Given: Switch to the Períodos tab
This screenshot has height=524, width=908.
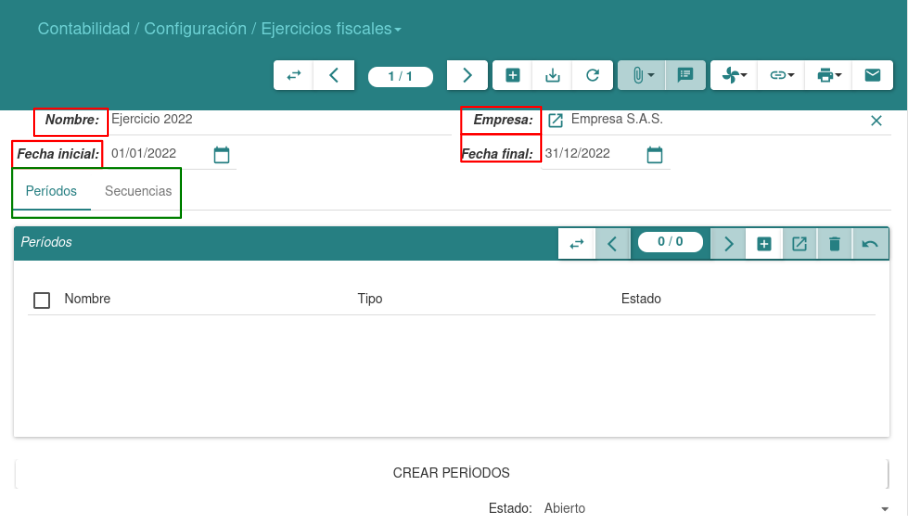Looking at the screenshot, I should (51, 191).
